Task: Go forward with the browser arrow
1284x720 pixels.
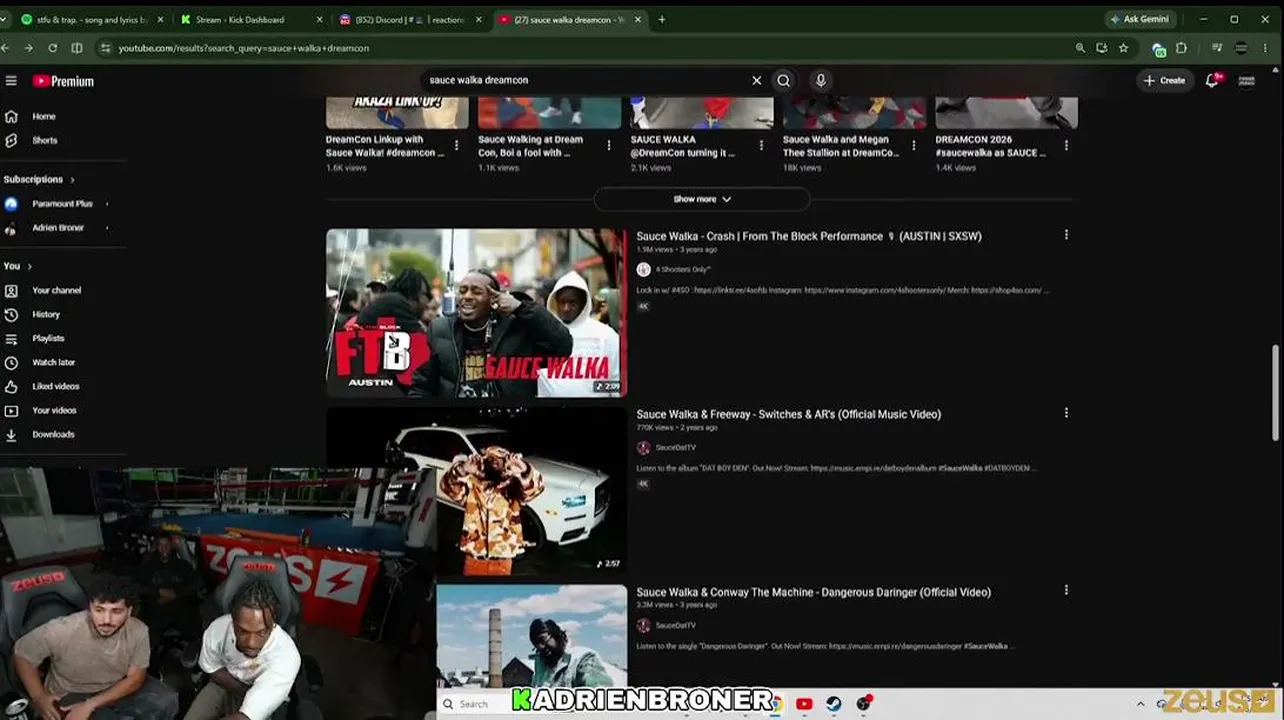Action: [x=27, y=48]
